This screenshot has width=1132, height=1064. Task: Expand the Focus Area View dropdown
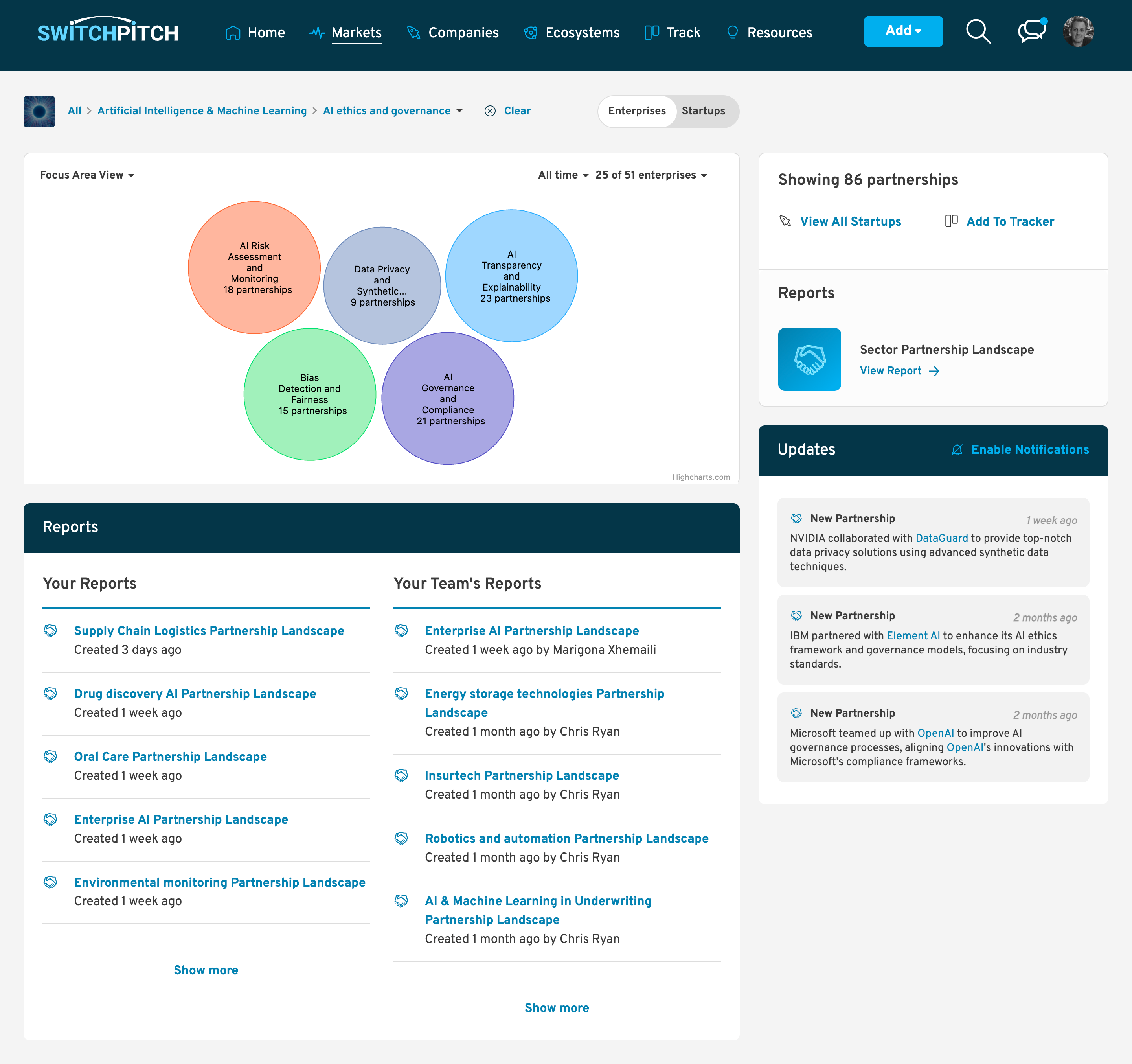(87, 175)
